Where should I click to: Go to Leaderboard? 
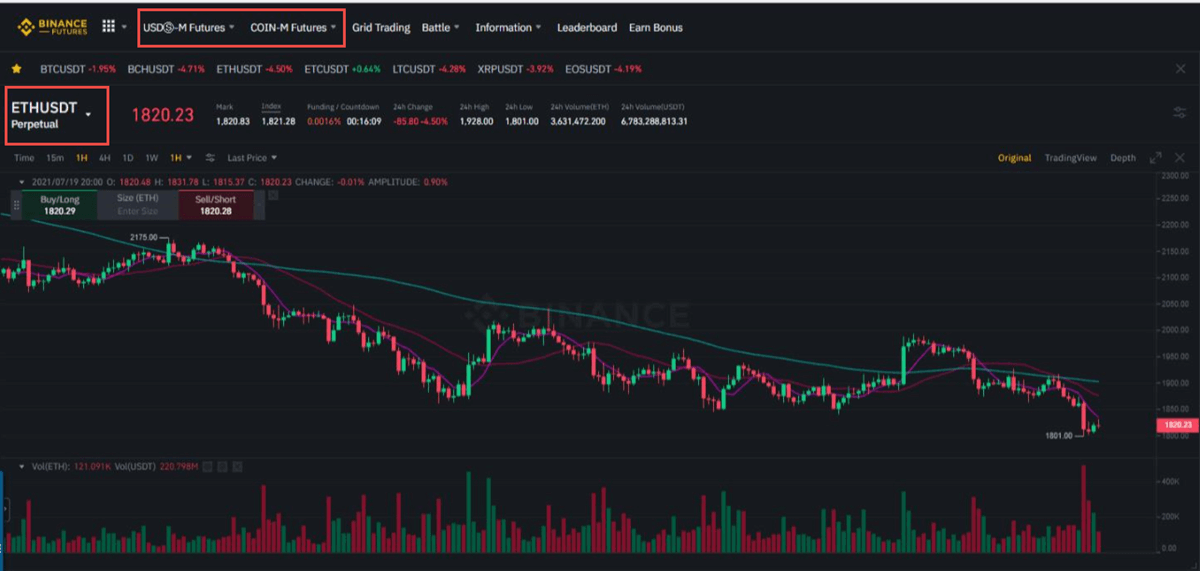pyautogui.click(x=587, y=28)
